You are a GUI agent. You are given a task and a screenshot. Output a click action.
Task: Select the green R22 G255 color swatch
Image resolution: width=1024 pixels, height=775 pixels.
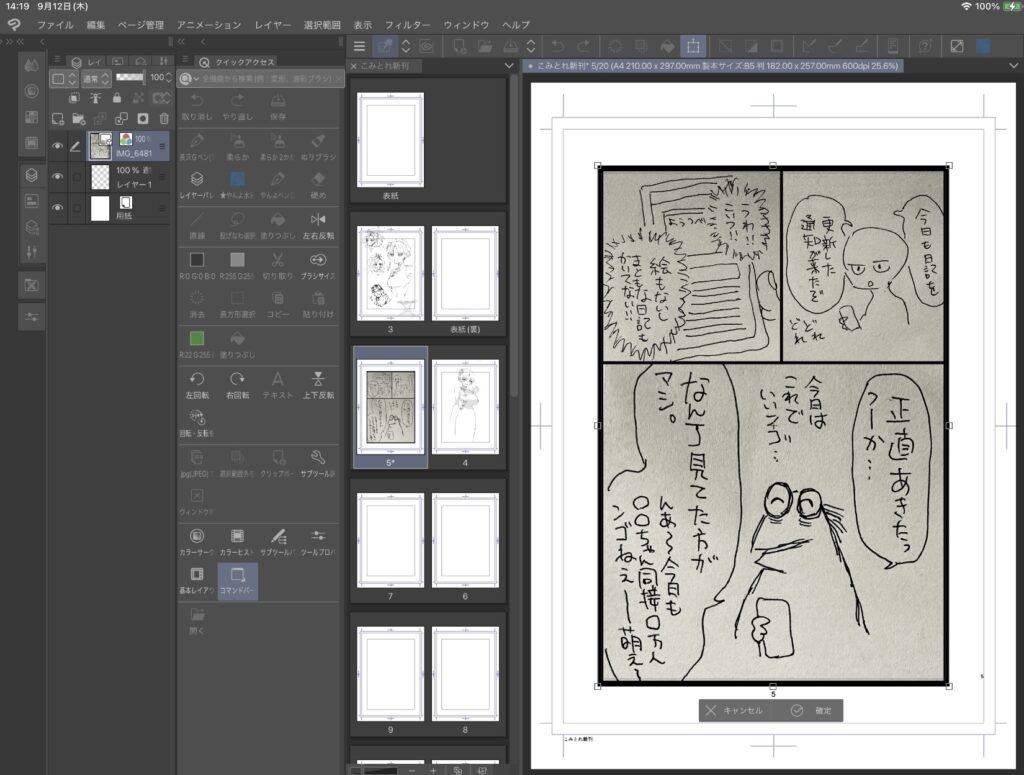point(197,339)
